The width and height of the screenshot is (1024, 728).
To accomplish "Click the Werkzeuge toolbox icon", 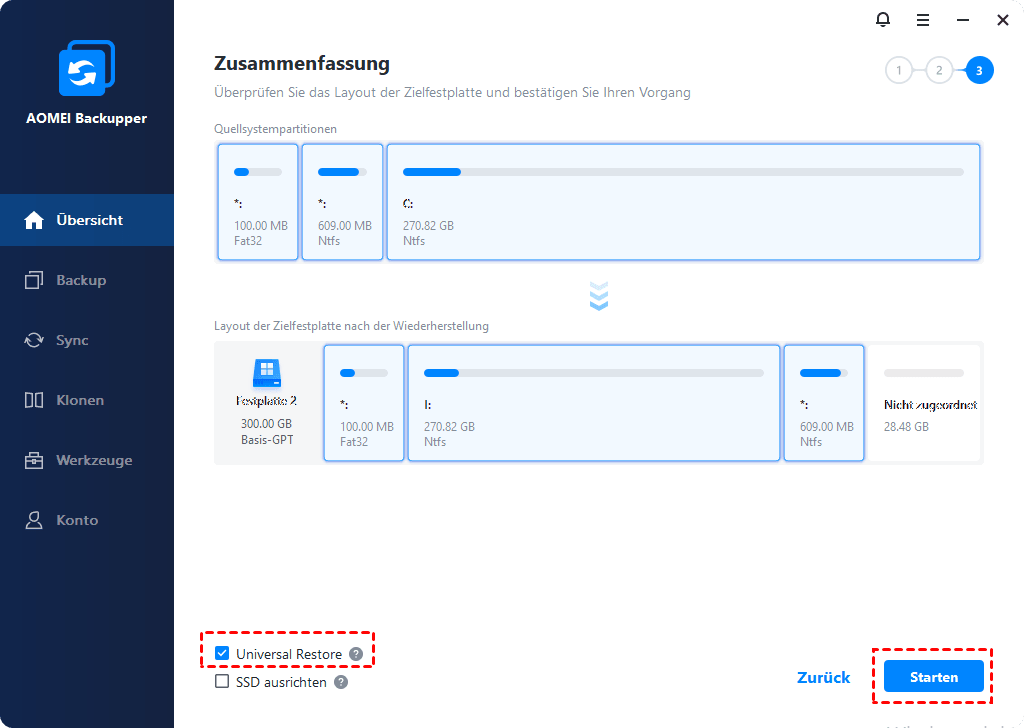I will 34,460.
